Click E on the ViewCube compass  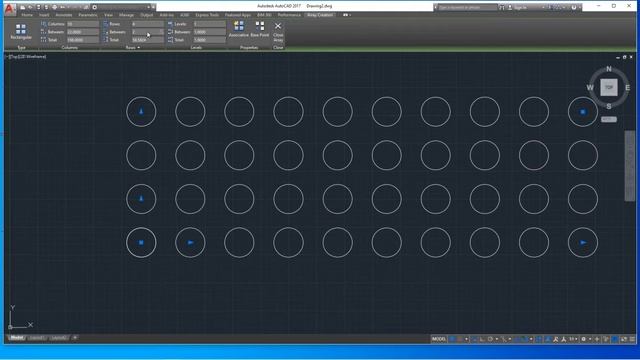627,87
